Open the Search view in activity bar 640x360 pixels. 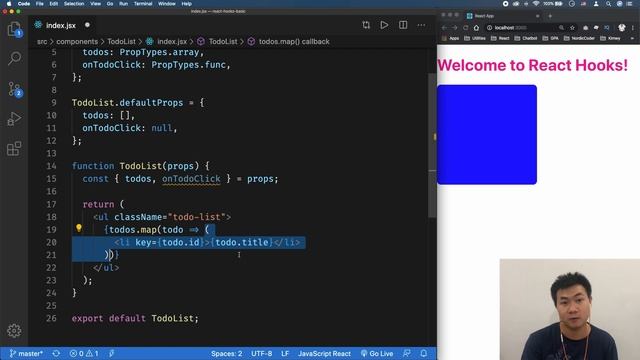click(14, 58)
